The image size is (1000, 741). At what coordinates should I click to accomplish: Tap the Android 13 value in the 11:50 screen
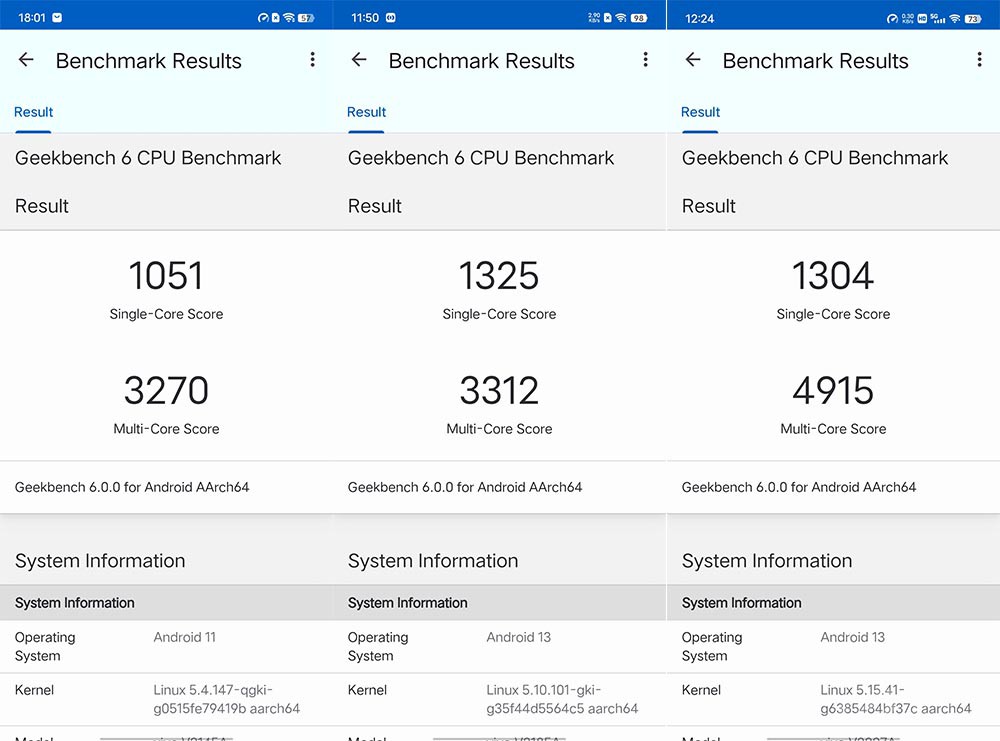click(x=518, y=637)
